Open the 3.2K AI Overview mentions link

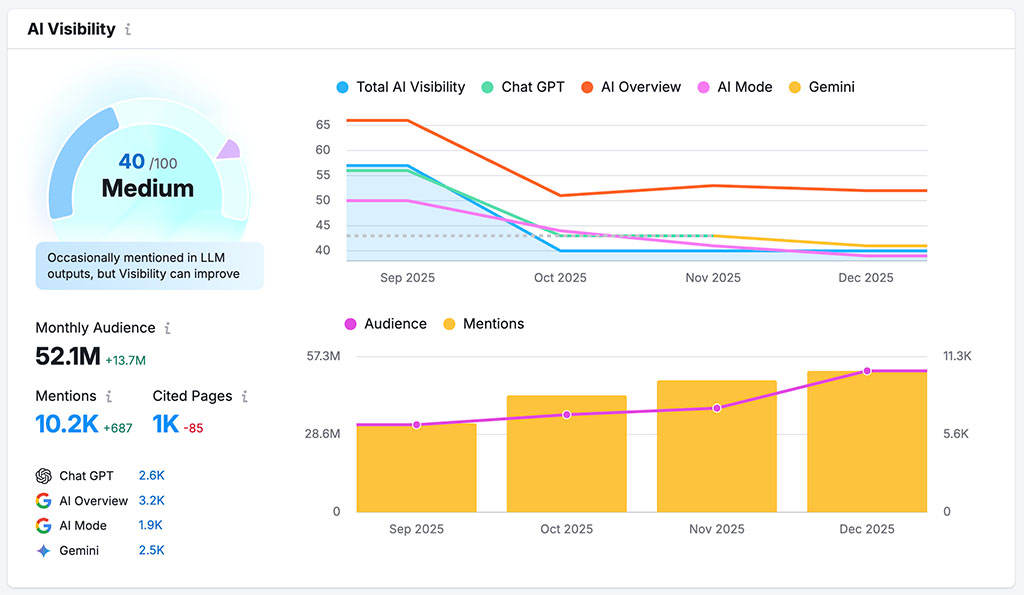(151, 501)
